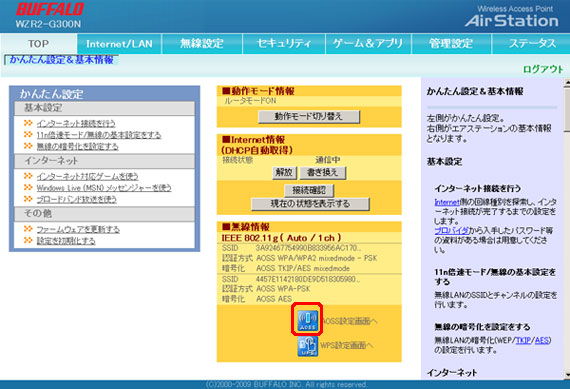Click arrow icon beside インターネット接続を行う

(x=28, y=123)
